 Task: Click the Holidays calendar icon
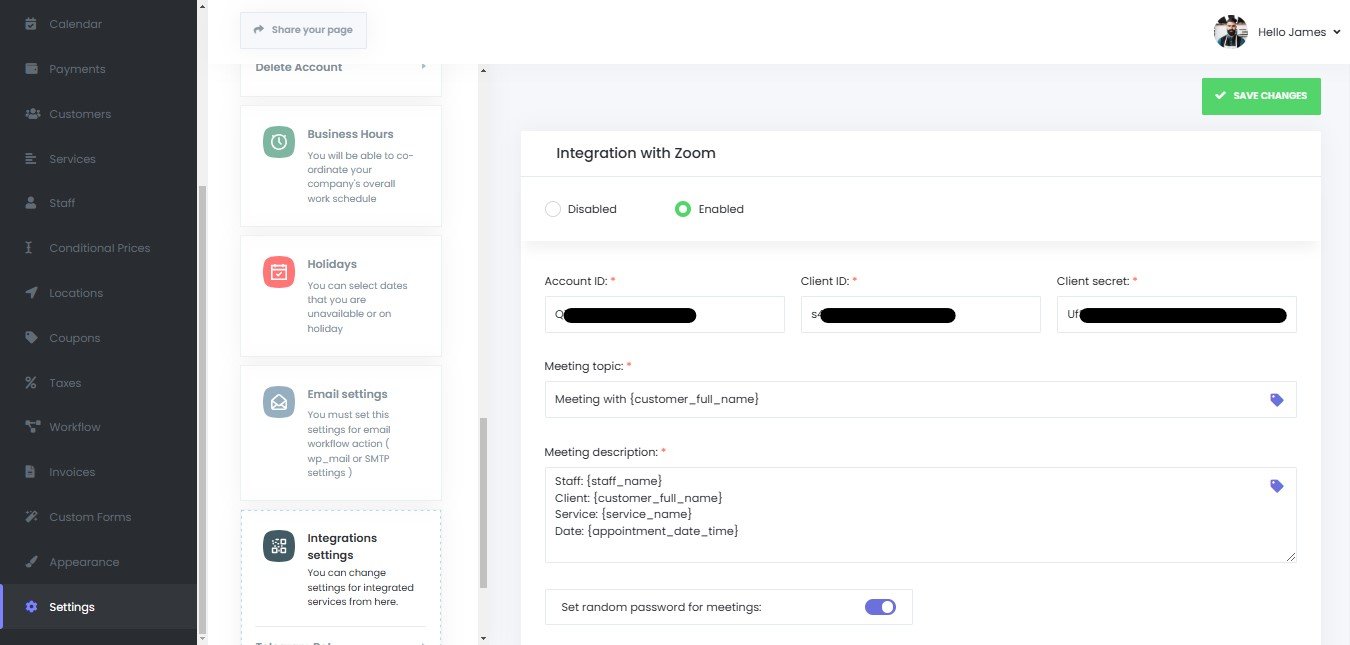tap(278, 272)
